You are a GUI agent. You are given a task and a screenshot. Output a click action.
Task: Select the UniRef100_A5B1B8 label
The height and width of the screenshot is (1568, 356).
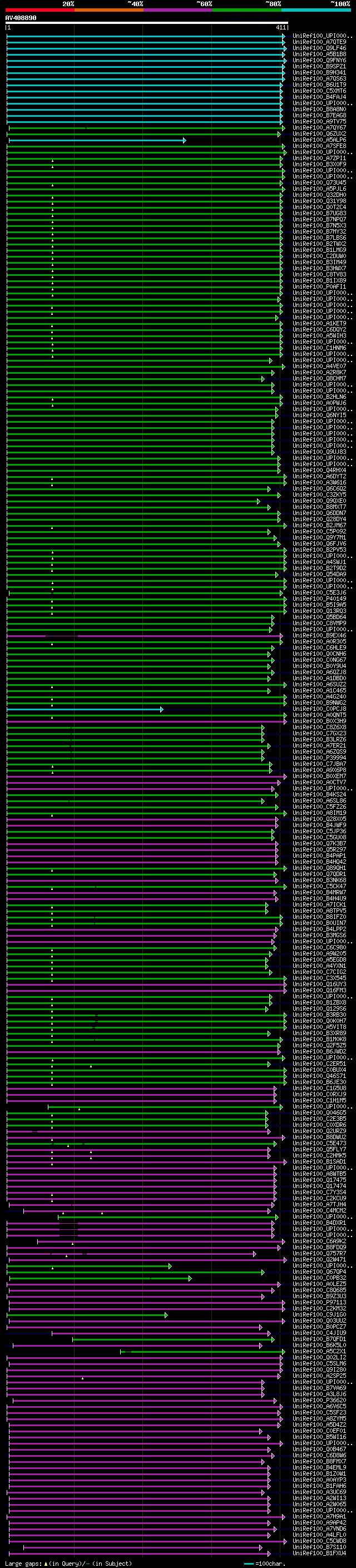[319, 54]
